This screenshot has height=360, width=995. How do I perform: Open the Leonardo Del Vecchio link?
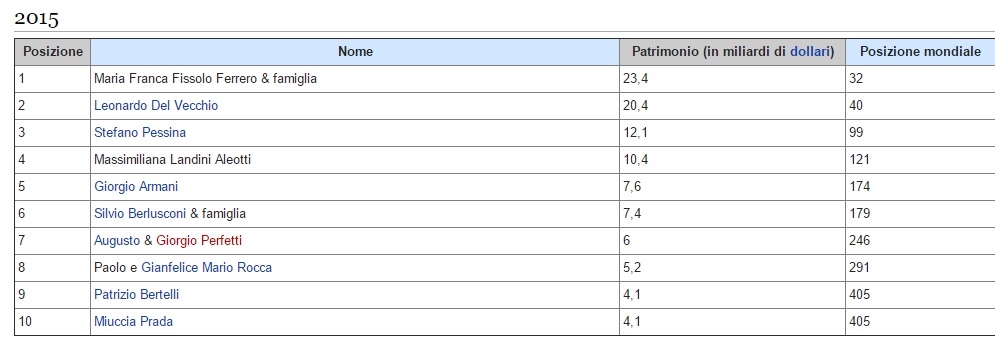(155, 105)
